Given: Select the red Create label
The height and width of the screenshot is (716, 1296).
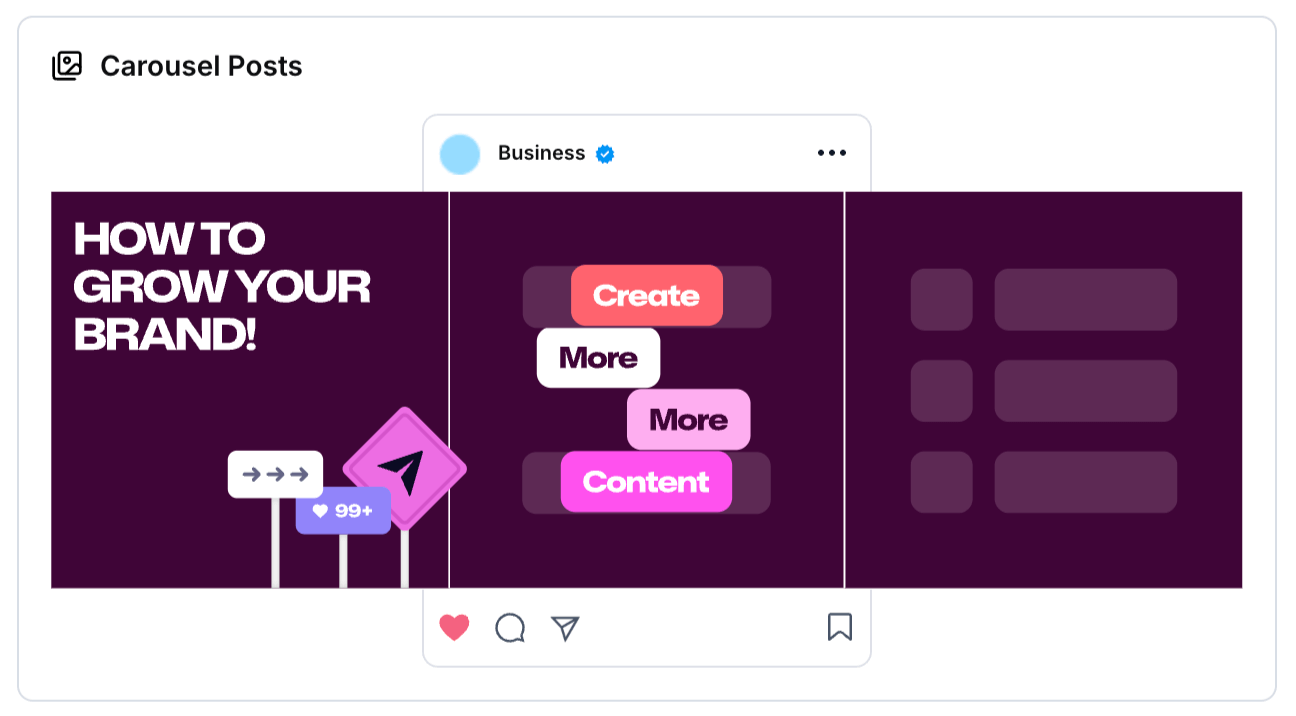Looking at the screenshot, I should point(646,295).
